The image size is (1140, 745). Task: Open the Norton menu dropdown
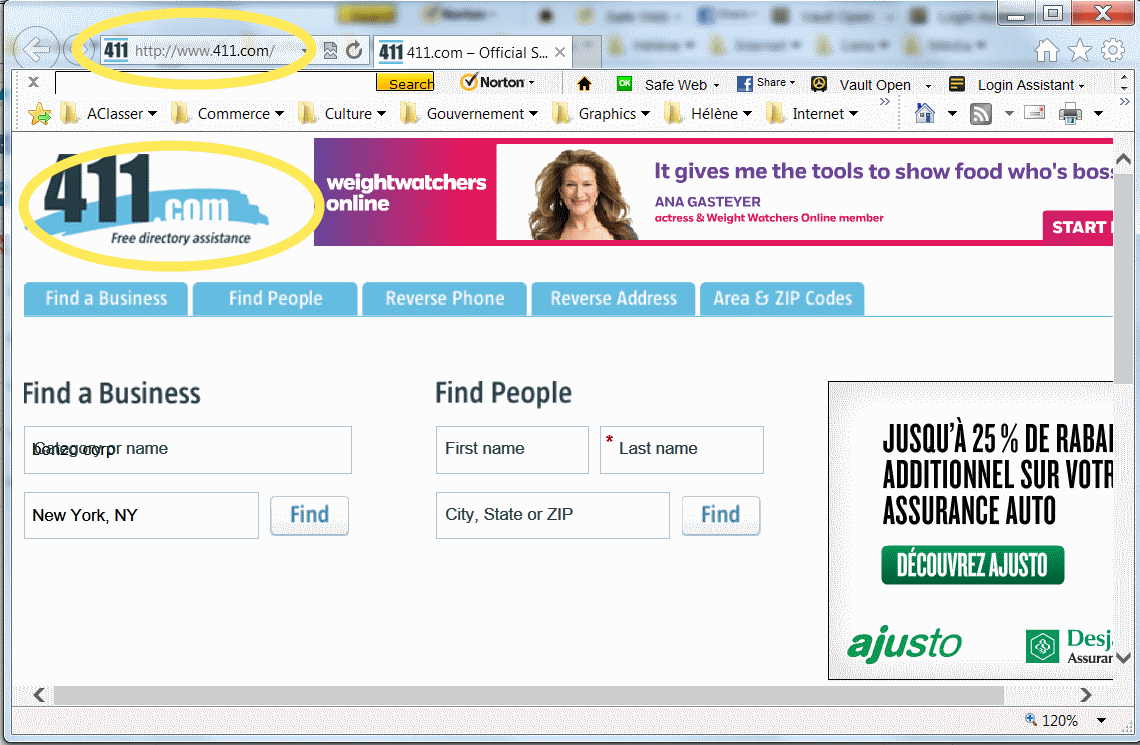coord(499,82)
